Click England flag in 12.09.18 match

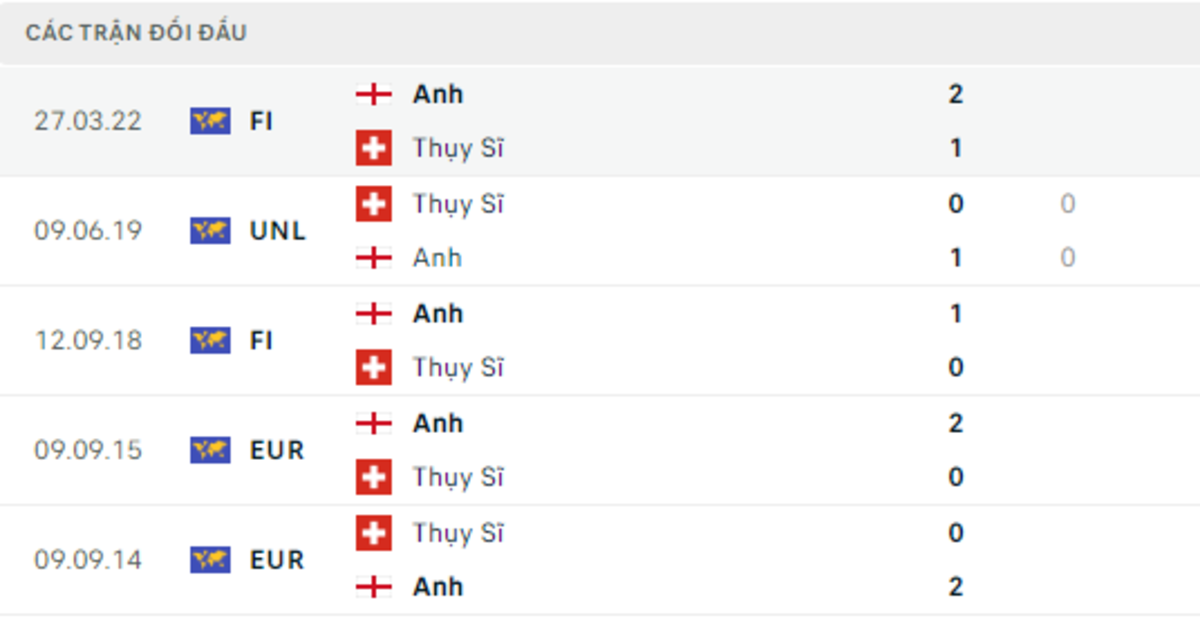[x=374, y=314]
